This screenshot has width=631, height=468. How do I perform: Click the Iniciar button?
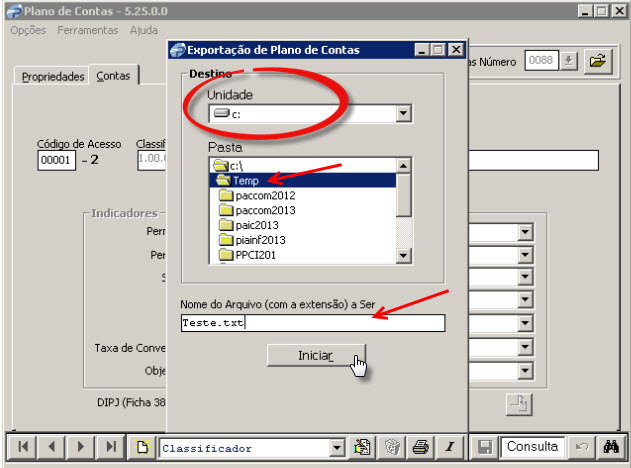click(316, 356)
